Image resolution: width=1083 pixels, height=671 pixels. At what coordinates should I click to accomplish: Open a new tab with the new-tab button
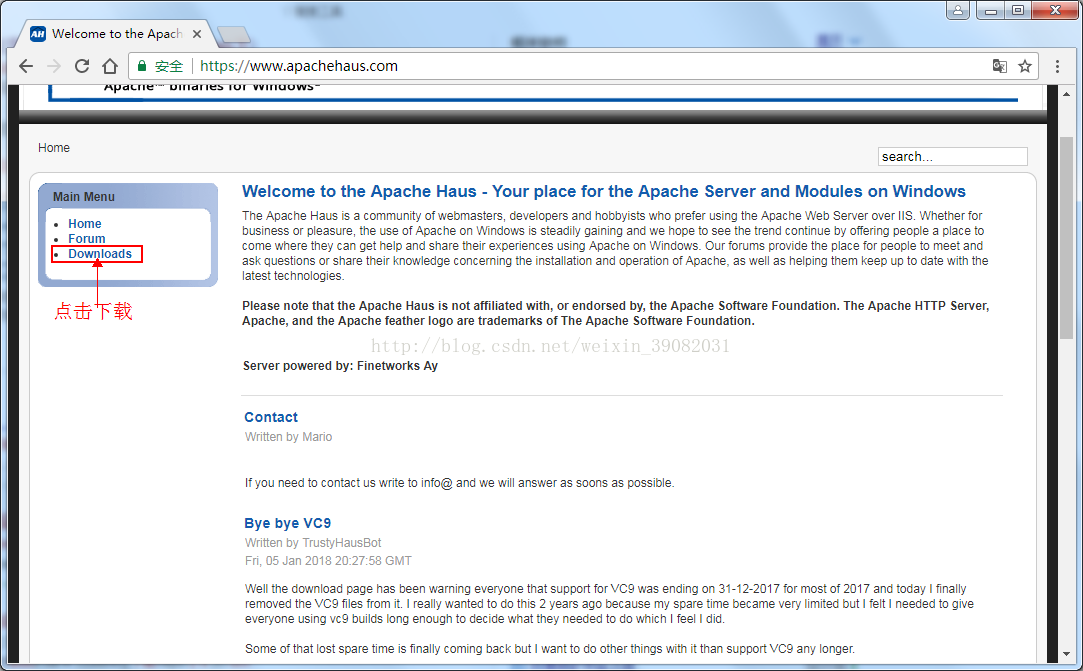click(x=233, y=35)
